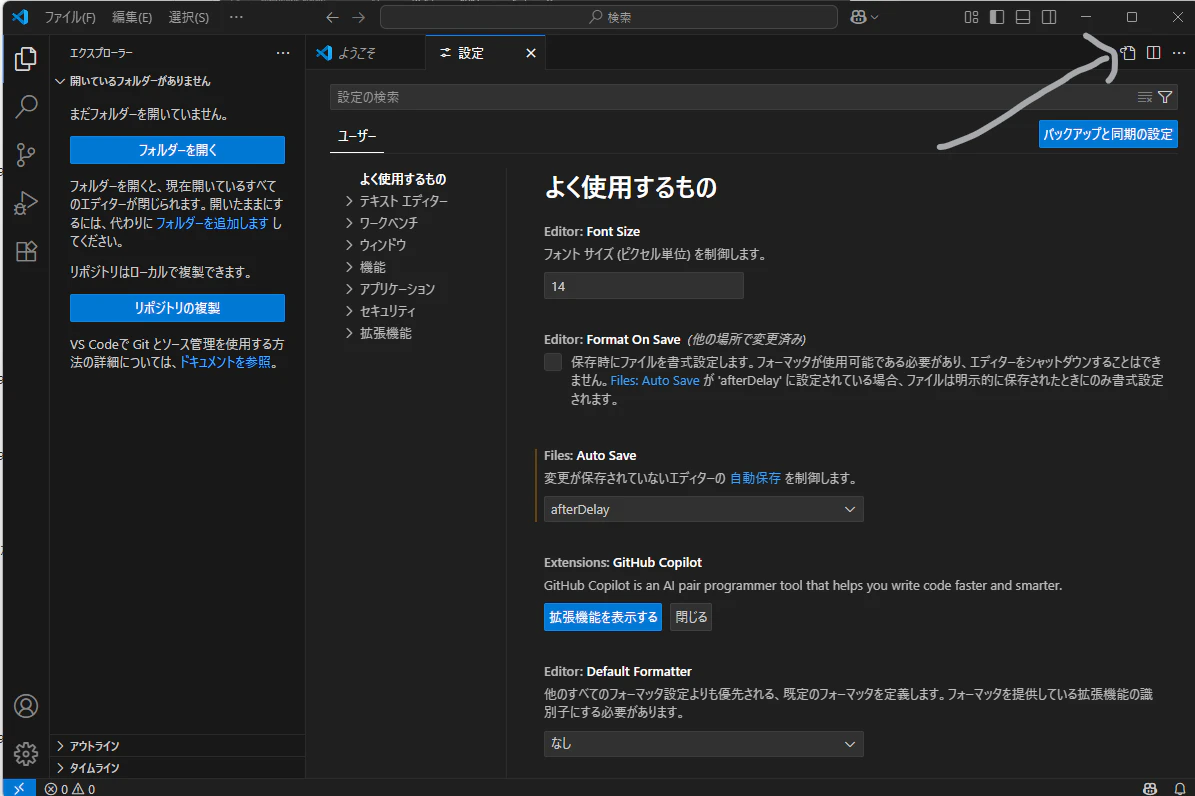Click the remote window status icon
1195x796 pixels.
click(19, 788)
